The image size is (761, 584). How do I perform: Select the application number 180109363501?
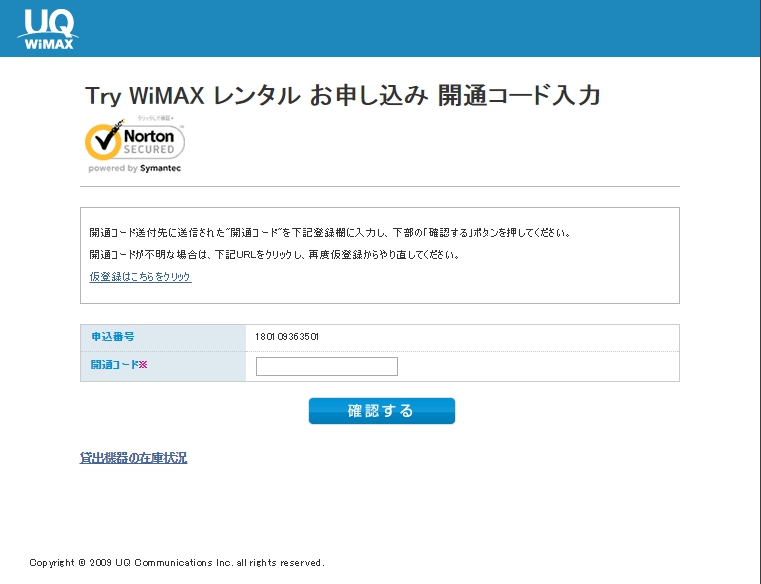(287, 337)
